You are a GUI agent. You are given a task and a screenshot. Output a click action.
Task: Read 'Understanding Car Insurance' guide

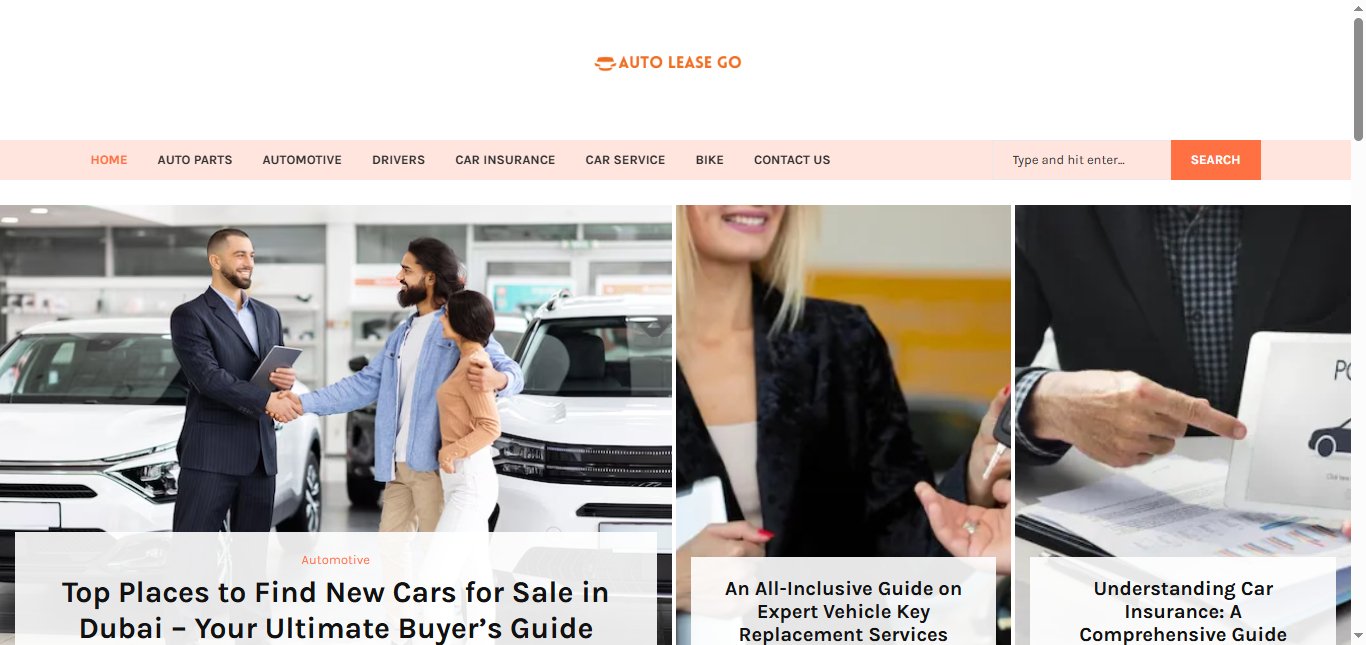[x=1183, y=611]
